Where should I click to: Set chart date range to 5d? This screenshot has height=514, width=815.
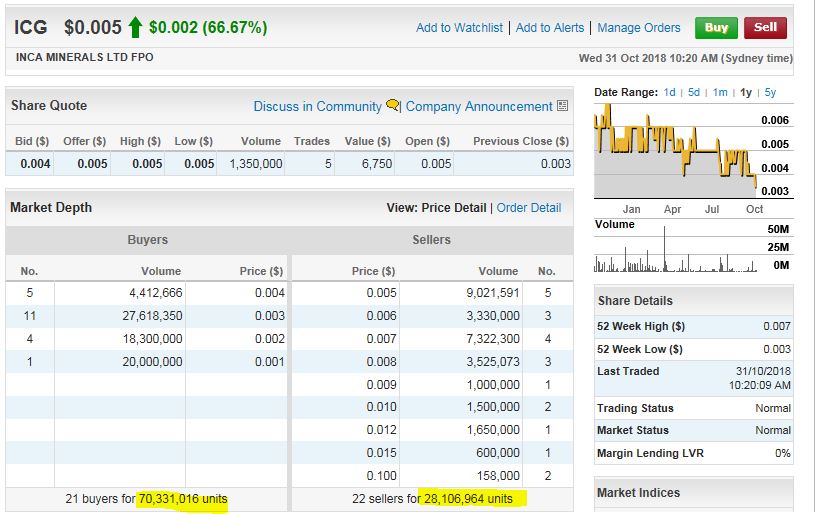tap(693, 92)
